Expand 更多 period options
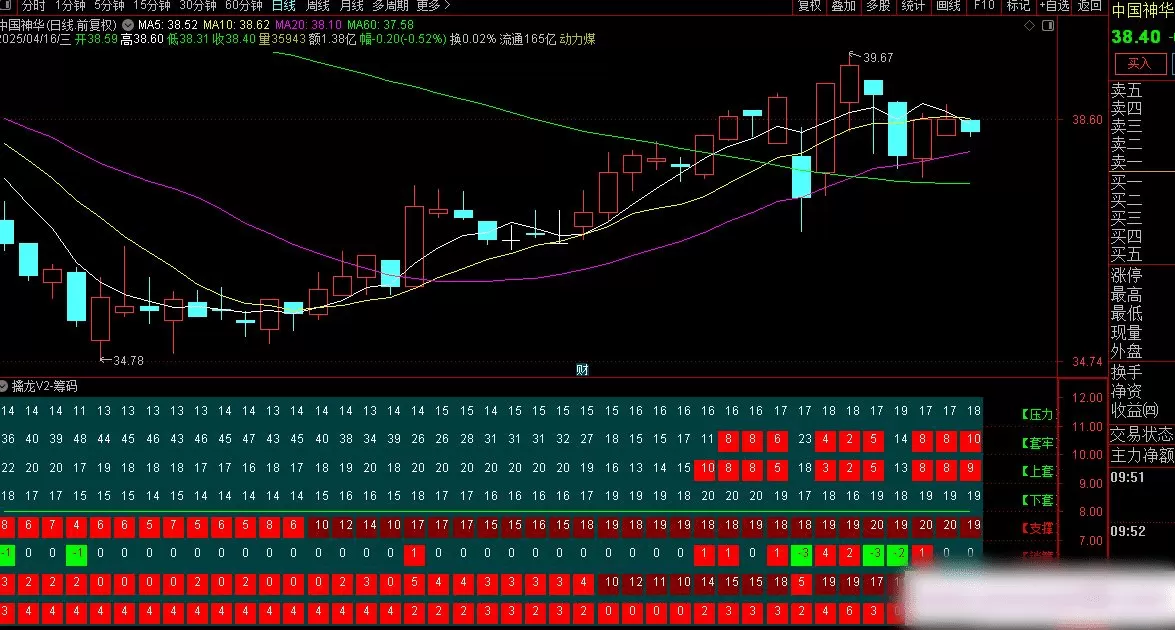 click(431, 6)
